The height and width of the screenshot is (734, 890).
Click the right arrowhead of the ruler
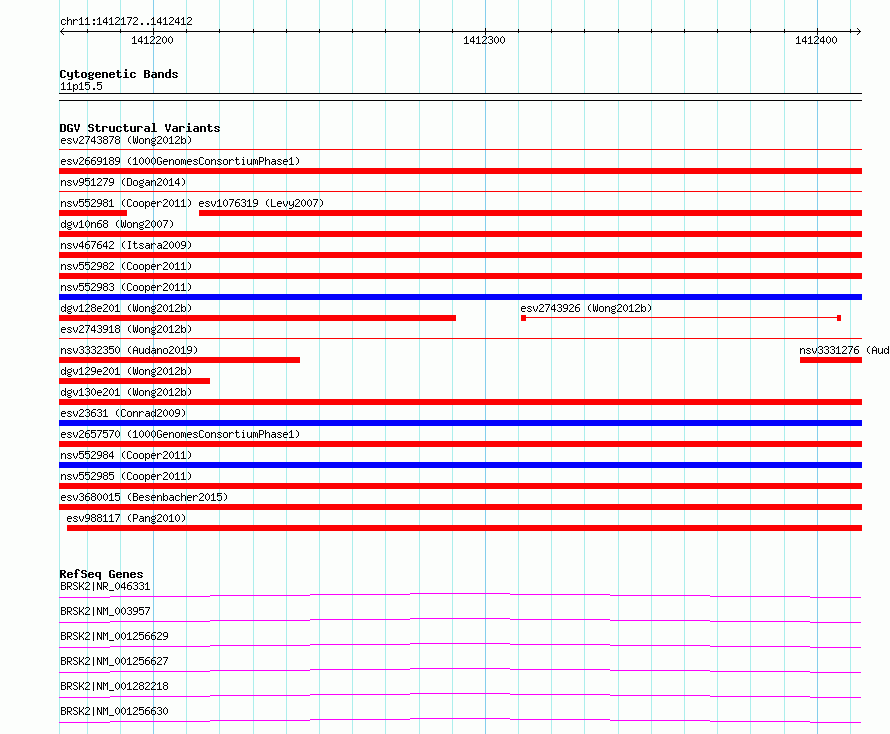pyautogui.click(x=858, y=31)
